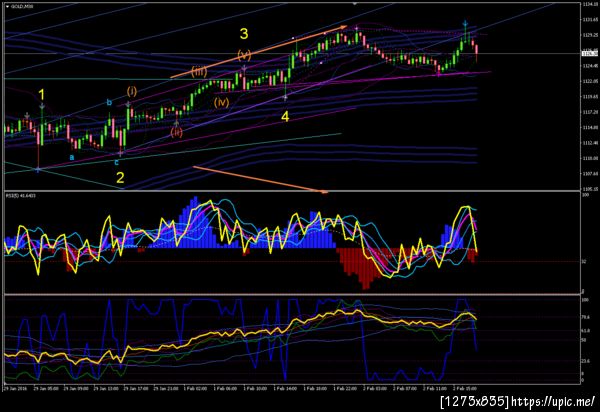The width and height of the screenshot is (600, 412).
Task: Select the falling orange trend arrow object
Action: coord(261,179)
